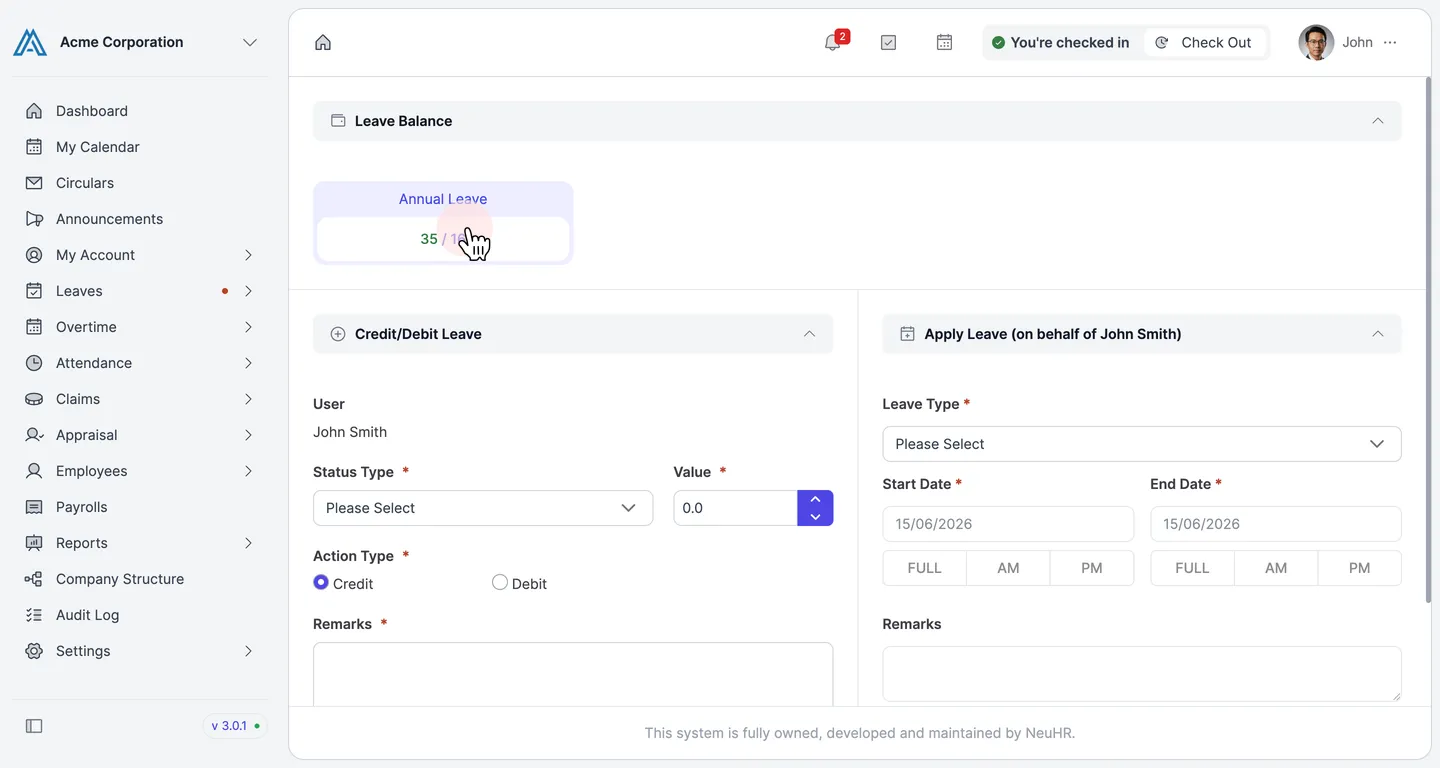This screenshot has width=1440, height=768.
Task: Collapse the Leave Balance section
Action: tap(1378, 121)
